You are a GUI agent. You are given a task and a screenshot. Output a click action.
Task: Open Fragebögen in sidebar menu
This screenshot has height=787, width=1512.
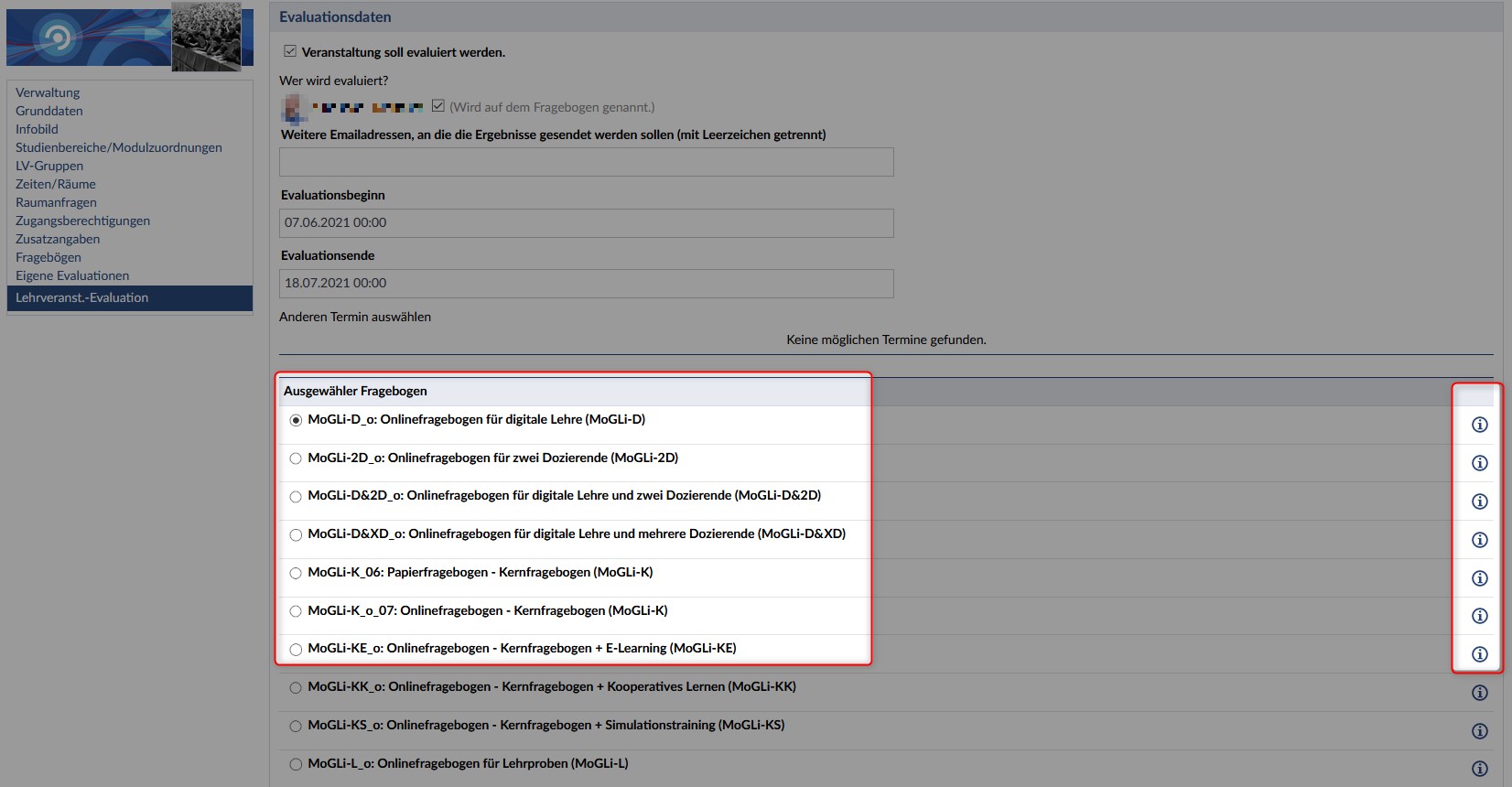[x=49, y=257]
